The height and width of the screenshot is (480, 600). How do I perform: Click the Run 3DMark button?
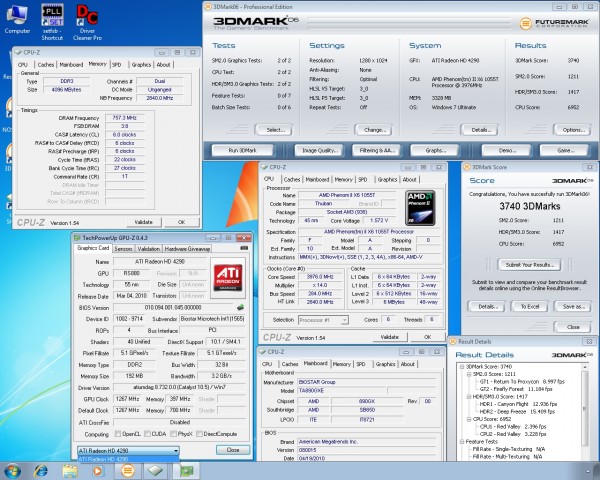tap(242, 150)
